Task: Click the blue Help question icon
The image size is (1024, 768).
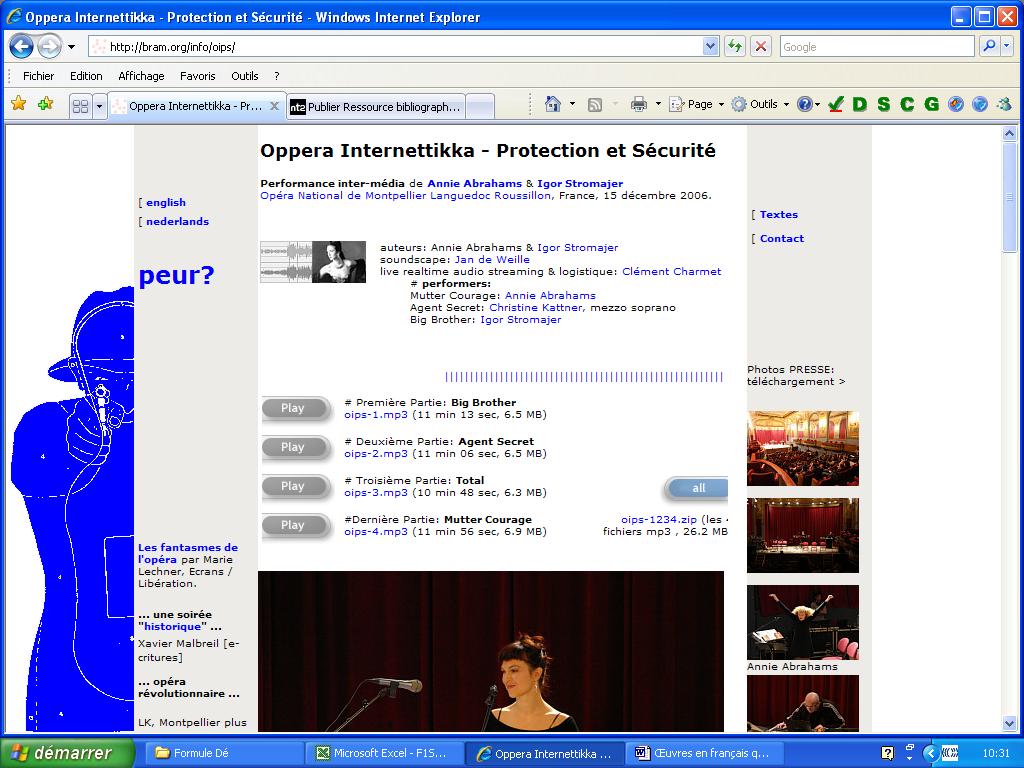Action: coord(805,104)
